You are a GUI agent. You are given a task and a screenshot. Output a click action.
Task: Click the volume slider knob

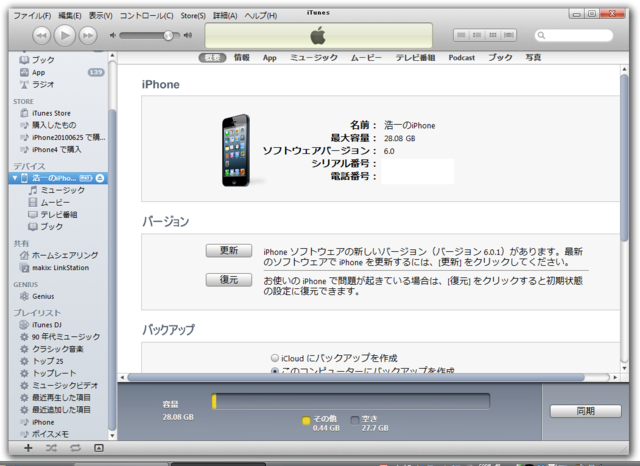[x=168, y=36]
